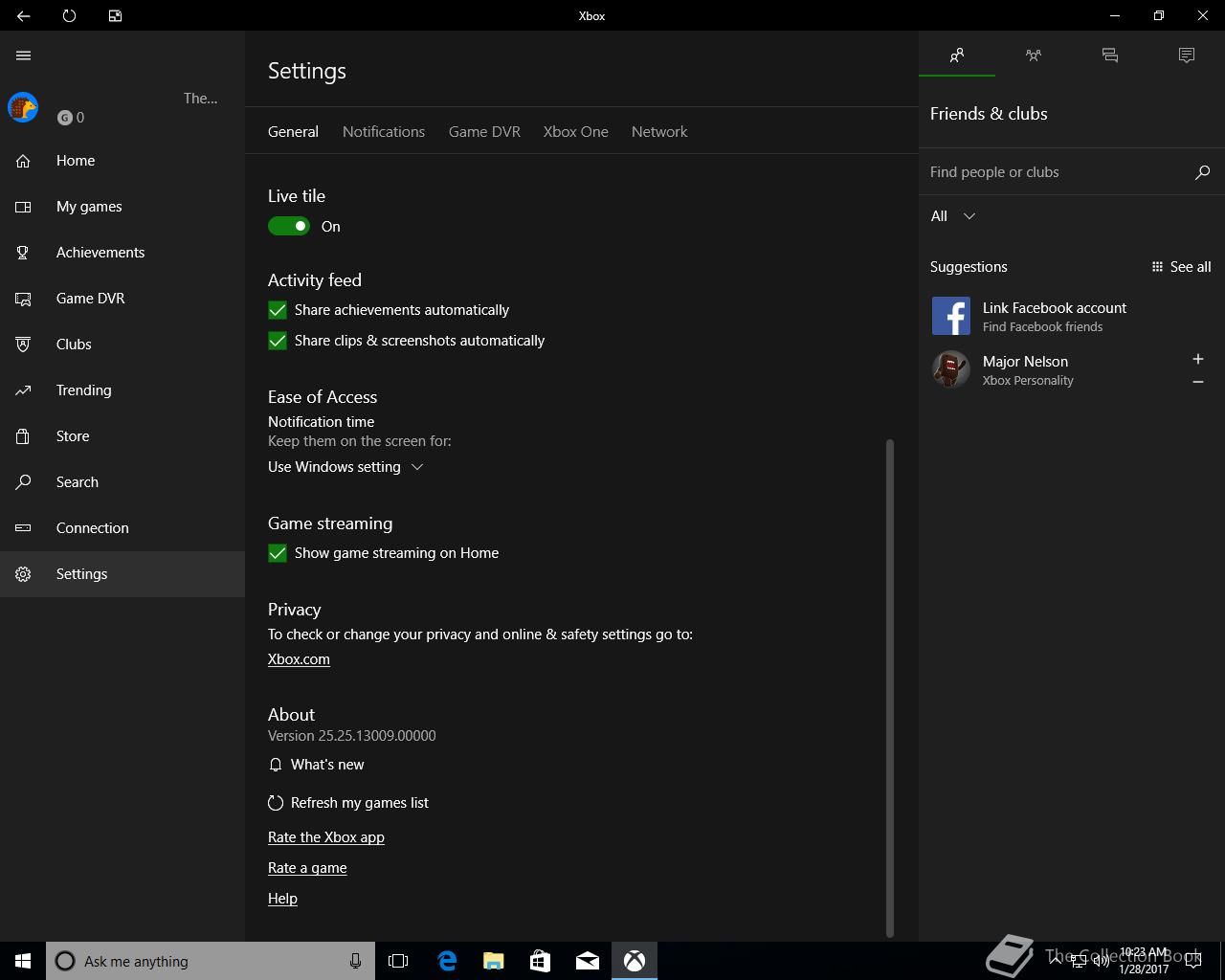Switch to the Network tab
This screenshot has width=1225, height=980.
pyautogui.click(x=659, y=132)
